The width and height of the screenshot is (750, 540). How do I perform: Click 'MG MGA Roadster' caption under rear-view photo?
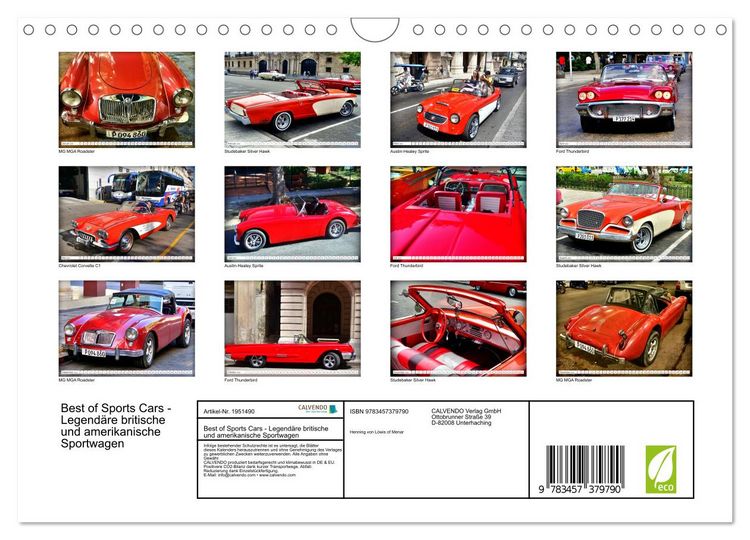574,380
